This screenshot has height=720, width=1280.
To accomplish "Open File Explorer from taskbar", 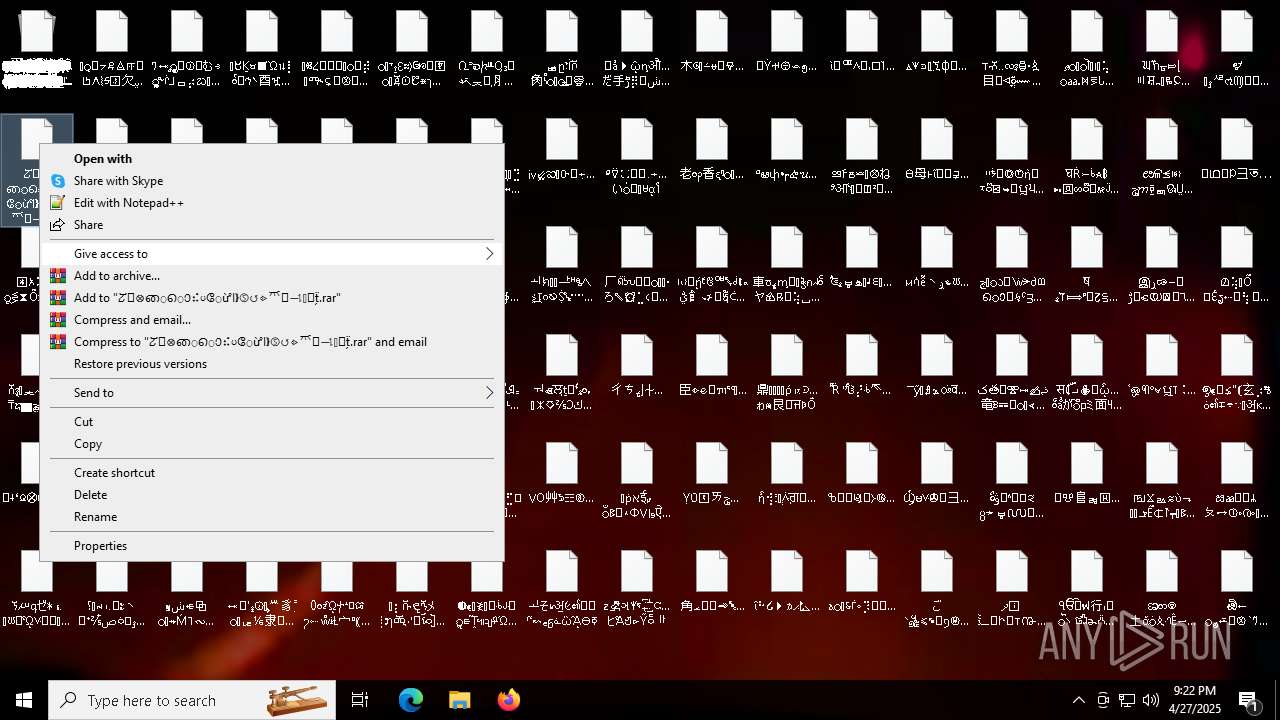I will click(459, 700).
